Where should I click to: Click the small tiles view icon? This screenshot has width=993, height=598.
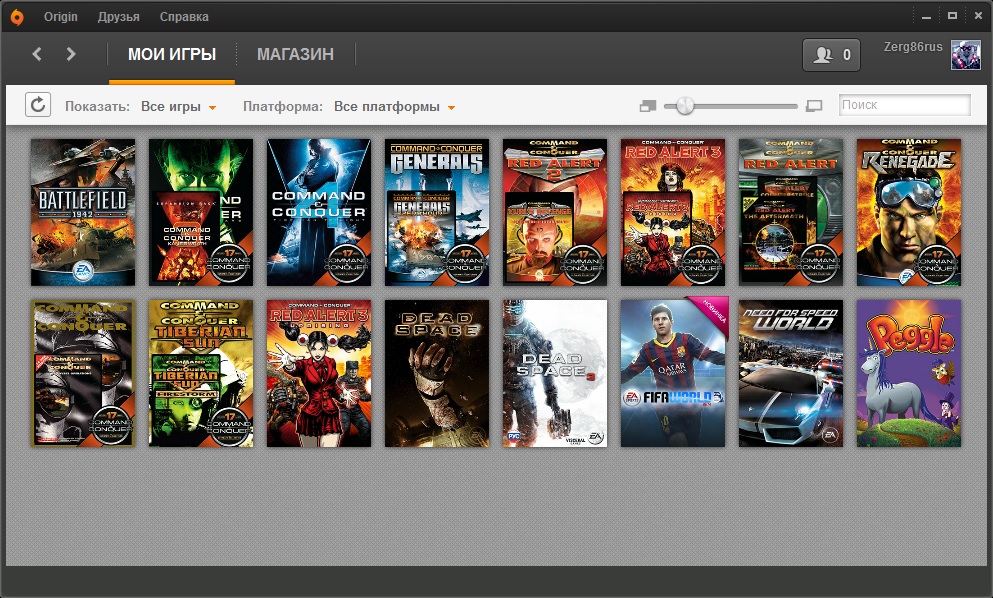[x=648, y=106]
